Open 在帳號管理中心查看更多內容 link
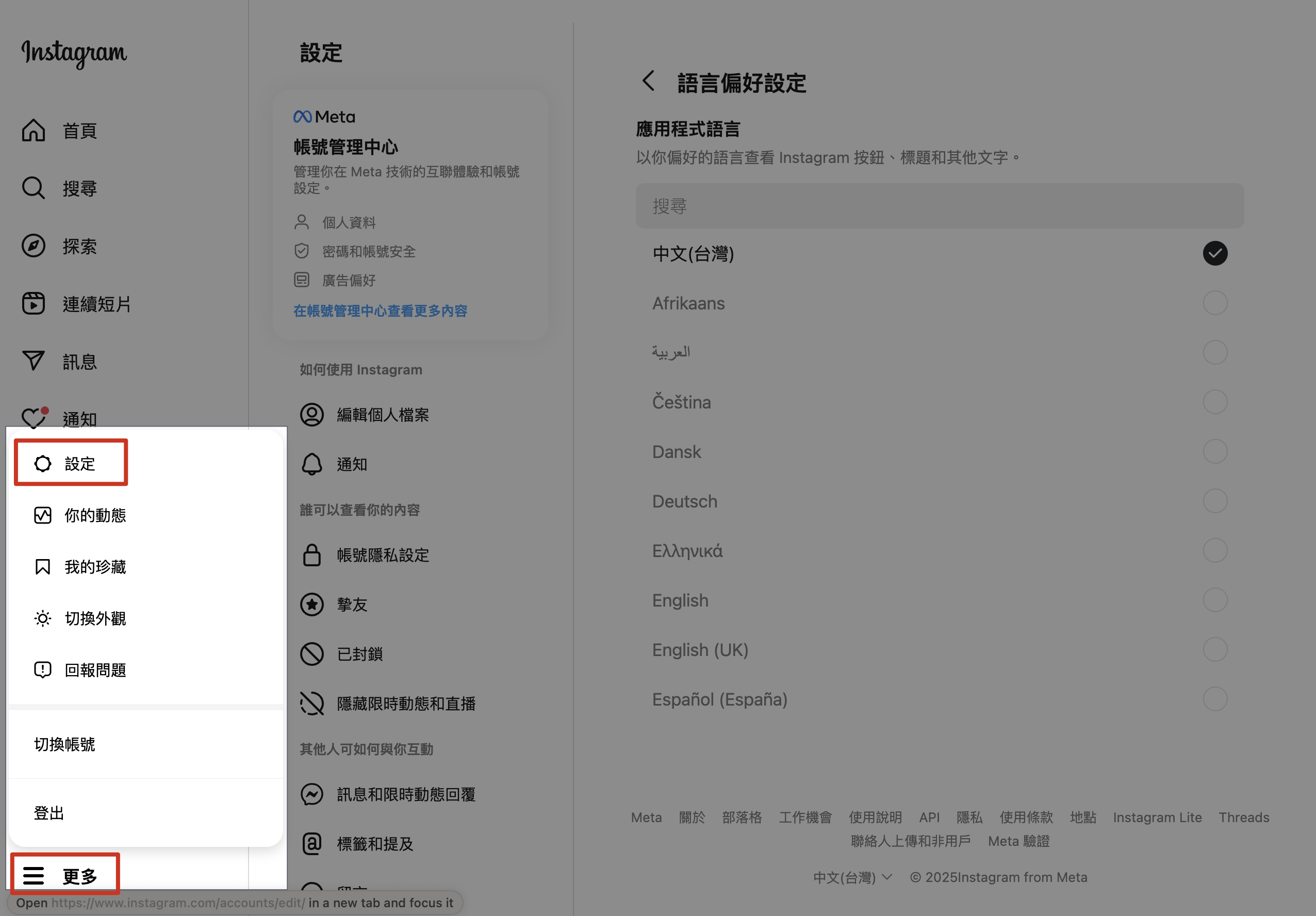The height and width of the screenshot is (916, 1316). tap(380, 310)
